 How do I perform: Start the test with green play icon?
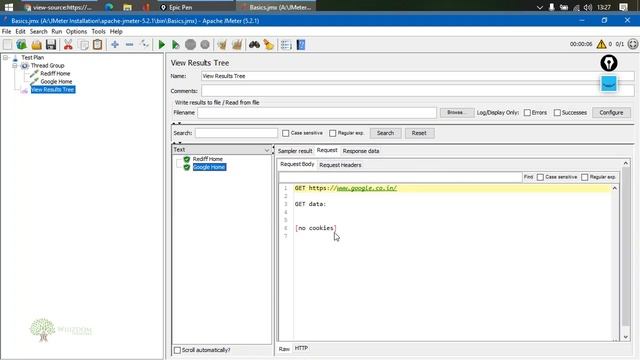point(162,44)
